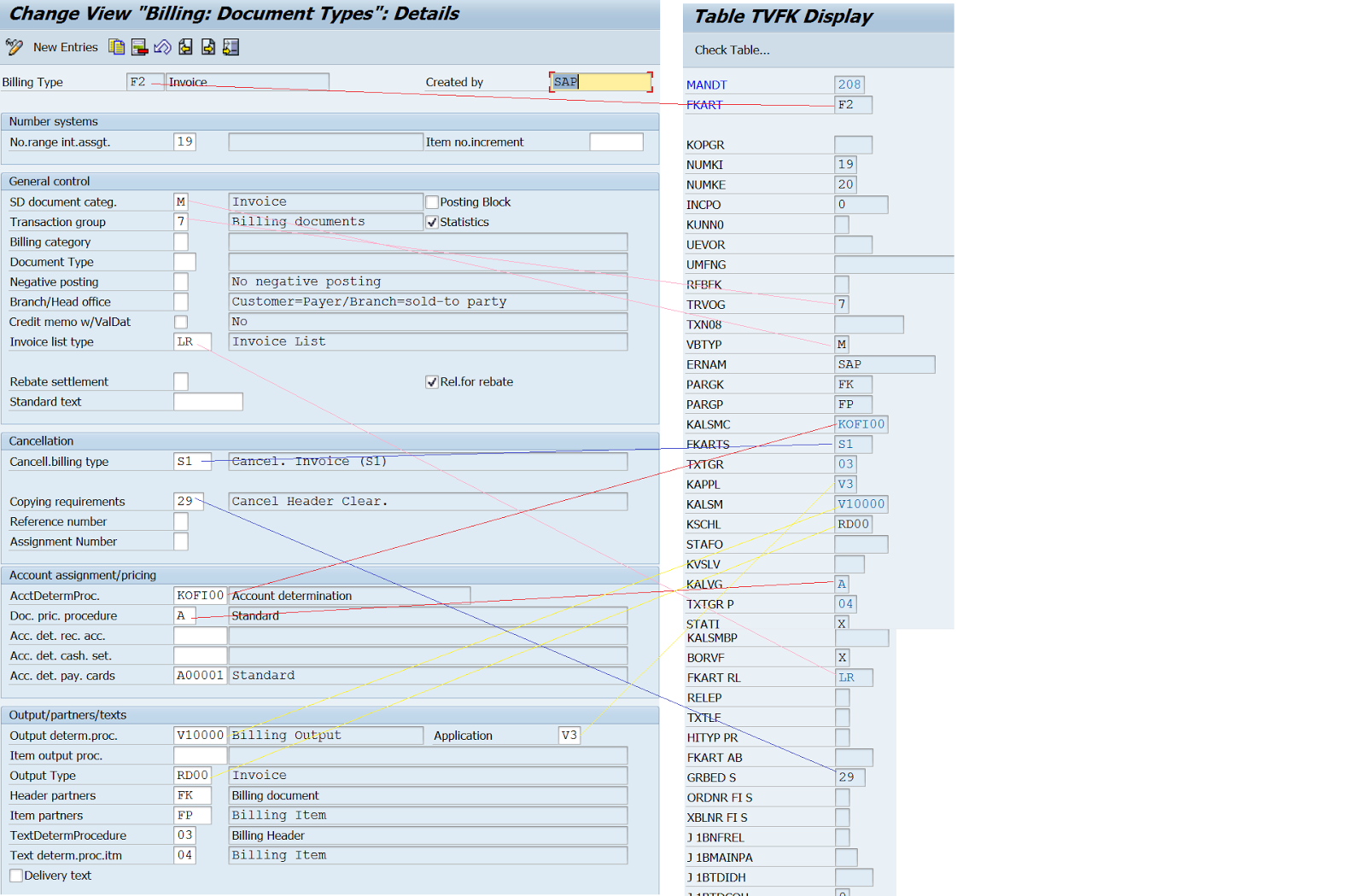This screenshot has height=896, width=1366.
Task: Select the Invoice list type LR field
Action: click(192, 342)
